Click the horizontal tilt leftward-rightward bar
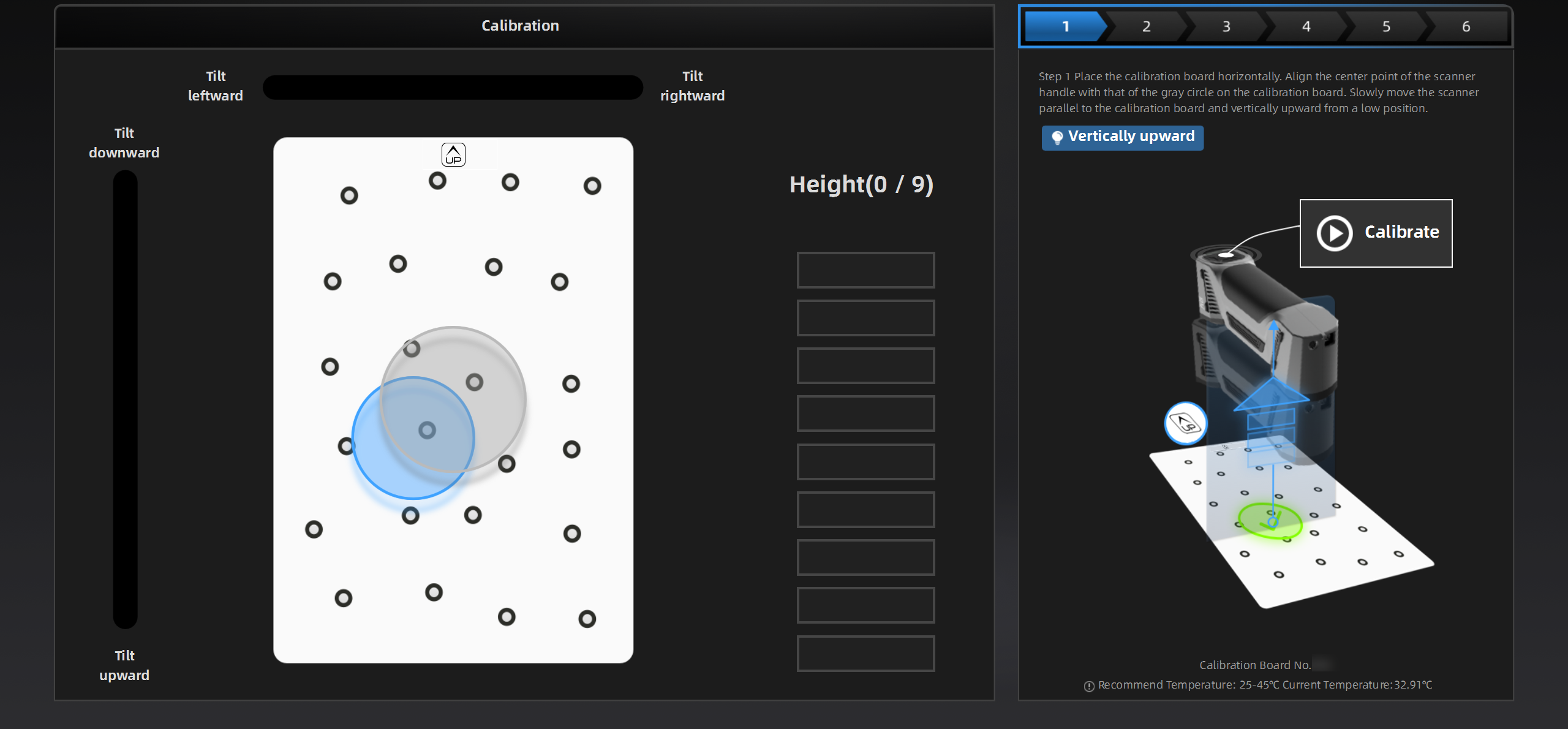The width and height of the screenshot is (1568, 729). tap(453, 87)
